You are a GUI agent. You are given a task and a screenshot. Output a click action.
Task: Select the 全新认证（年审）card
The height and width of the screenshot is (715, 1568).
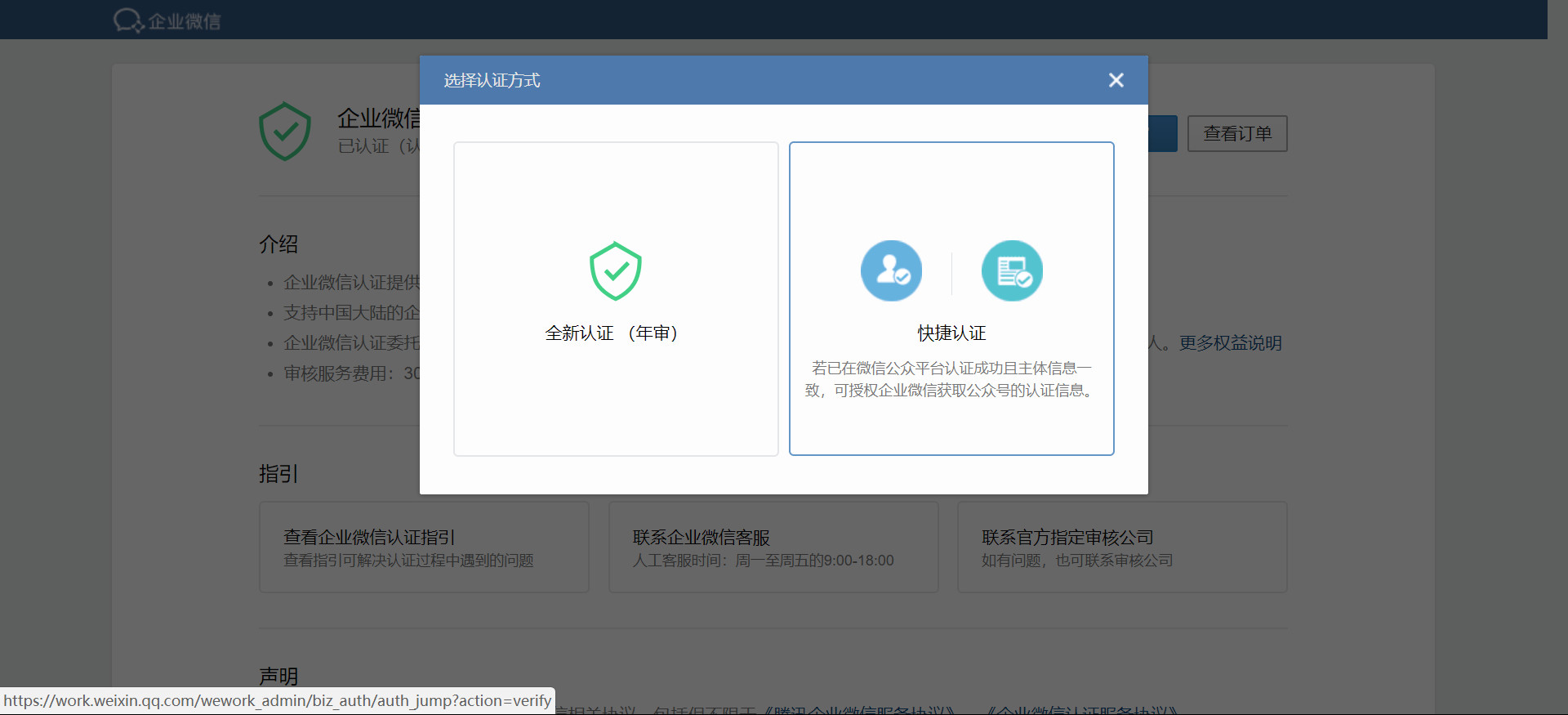(616, 299)
